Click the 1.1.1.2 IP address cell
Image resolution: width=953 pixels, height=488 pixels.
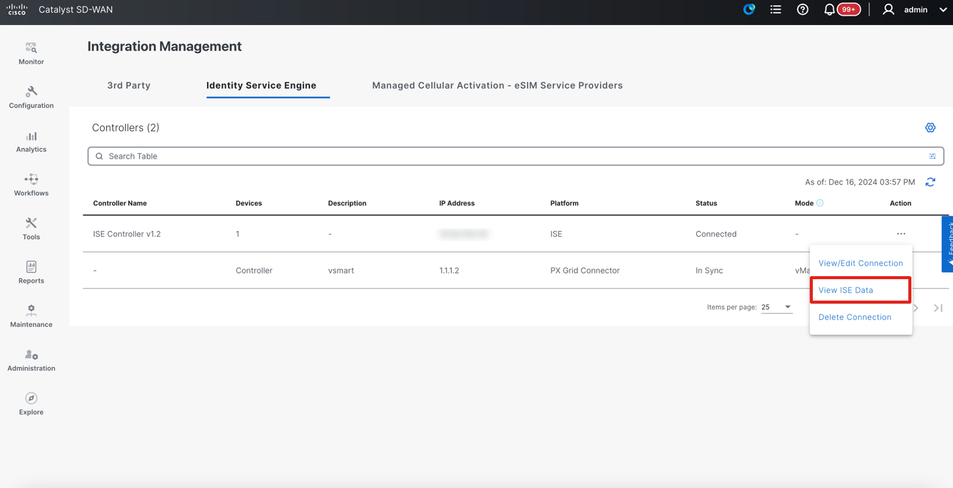tap(449, 270)
